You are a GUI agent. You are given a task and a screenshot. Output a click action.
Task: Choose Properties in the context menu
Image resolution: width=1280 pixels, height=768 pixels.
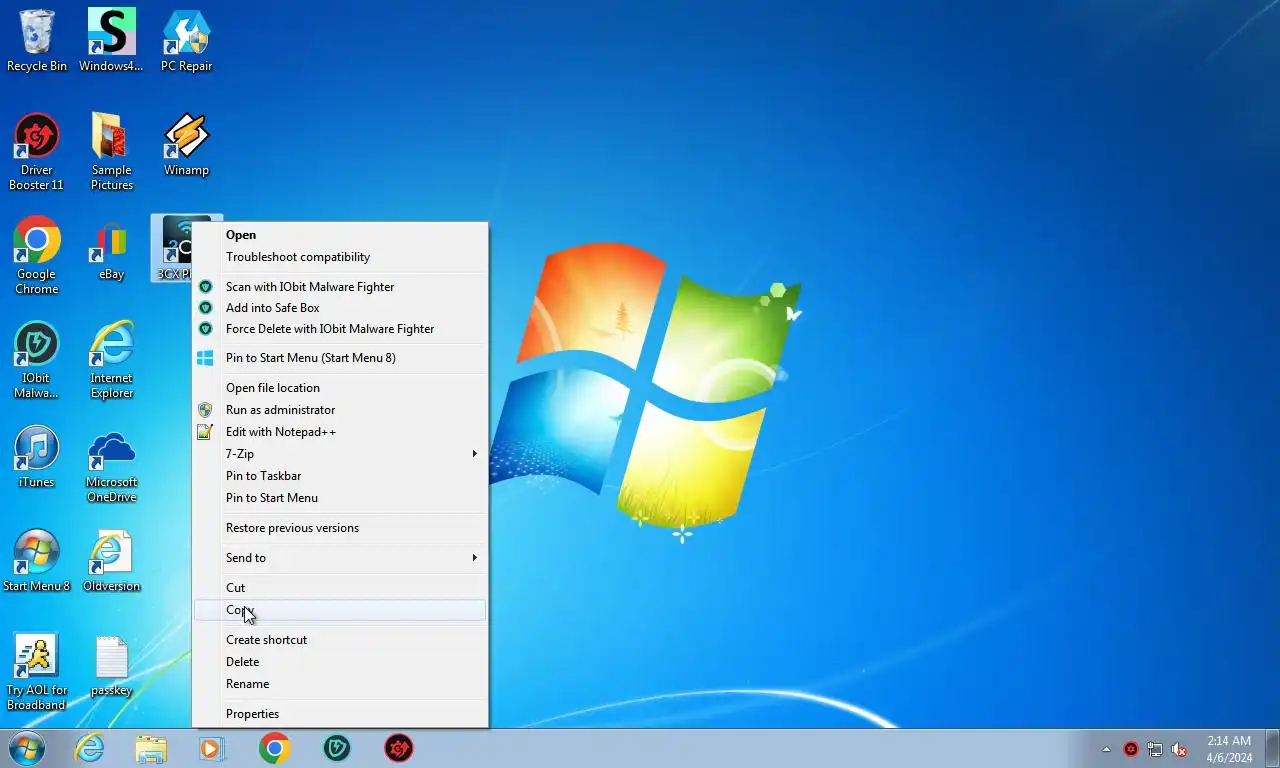point(340,714)
